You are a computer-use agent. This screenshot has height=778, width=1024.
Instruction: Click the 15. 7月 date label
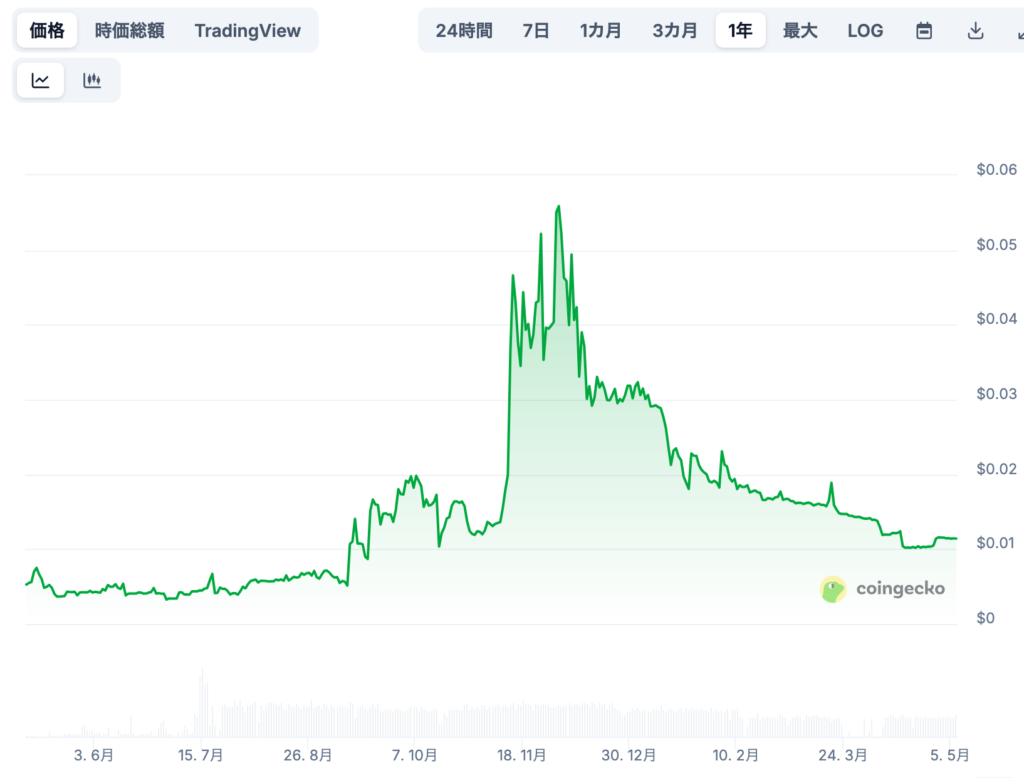coord(200,756)
